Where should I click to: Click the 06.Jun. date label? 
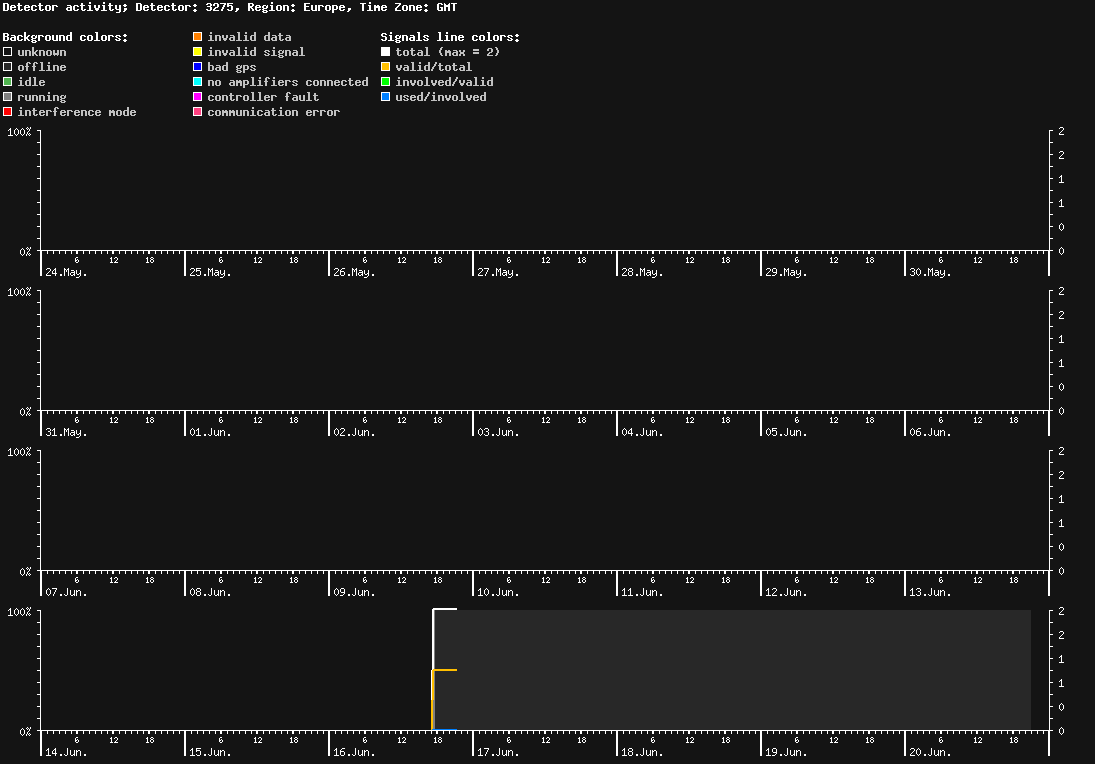click(930, 432)
